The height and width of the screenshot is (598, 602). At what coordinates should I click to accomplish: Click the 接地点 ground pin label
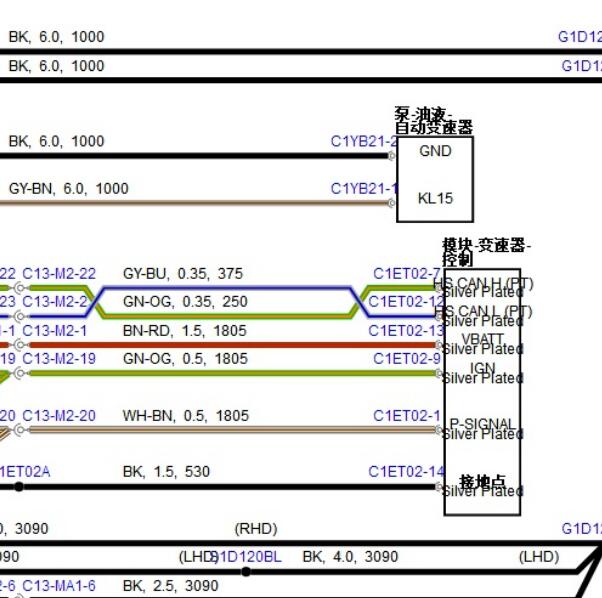click(483, 481)
